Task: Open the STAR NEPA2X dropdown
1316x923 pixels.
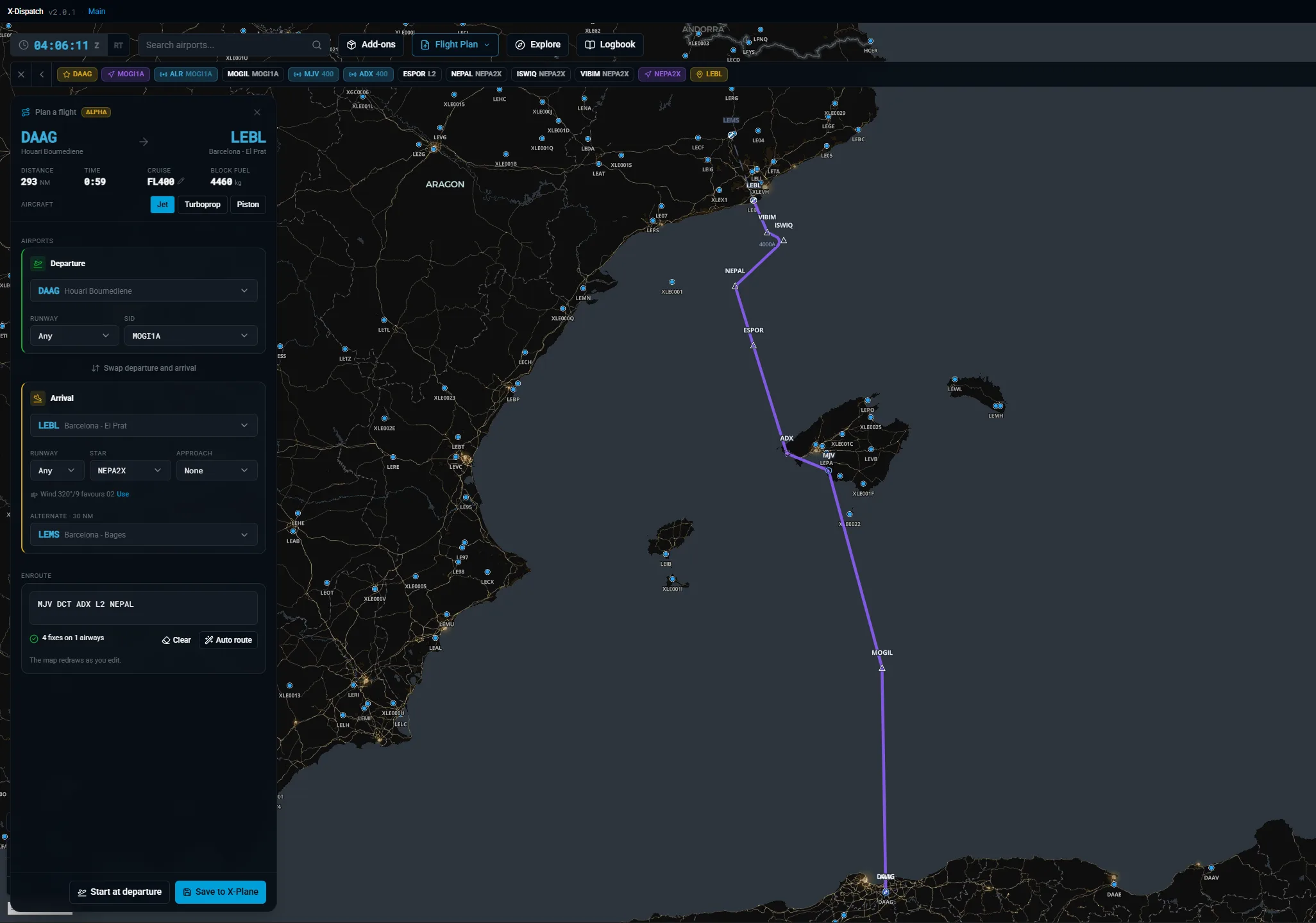Action: [x=130, y=470]
